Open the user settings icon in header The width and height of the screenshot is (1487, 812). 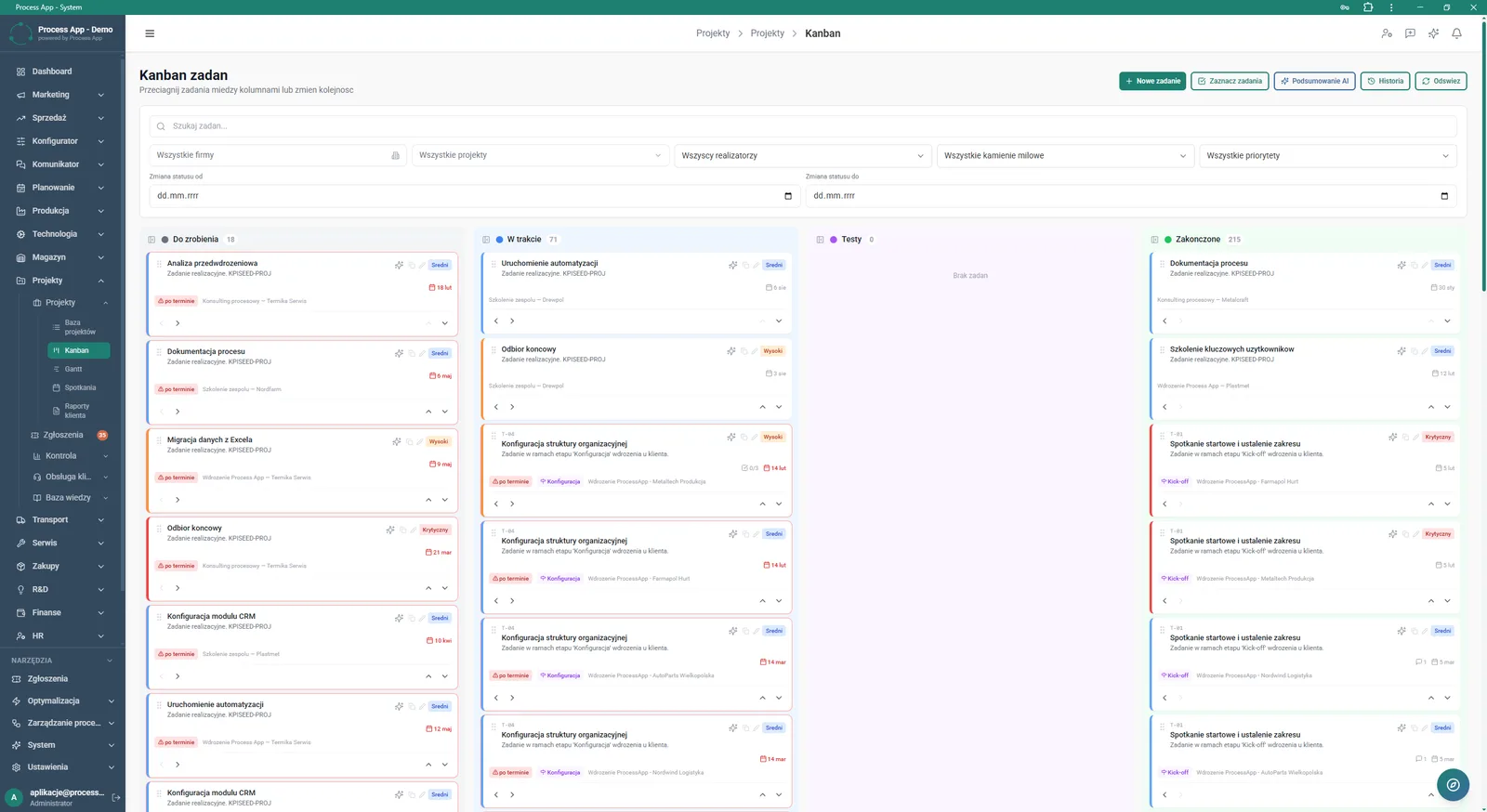[x=1387, y=33]
